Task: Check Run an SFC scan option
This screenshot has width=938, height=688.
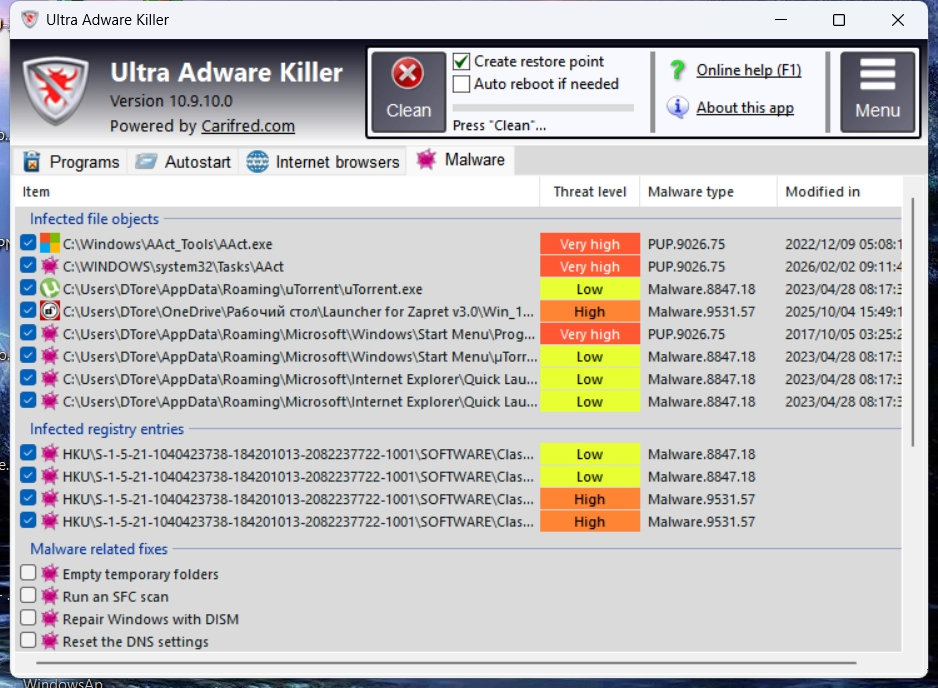Action: pos(28,596)
